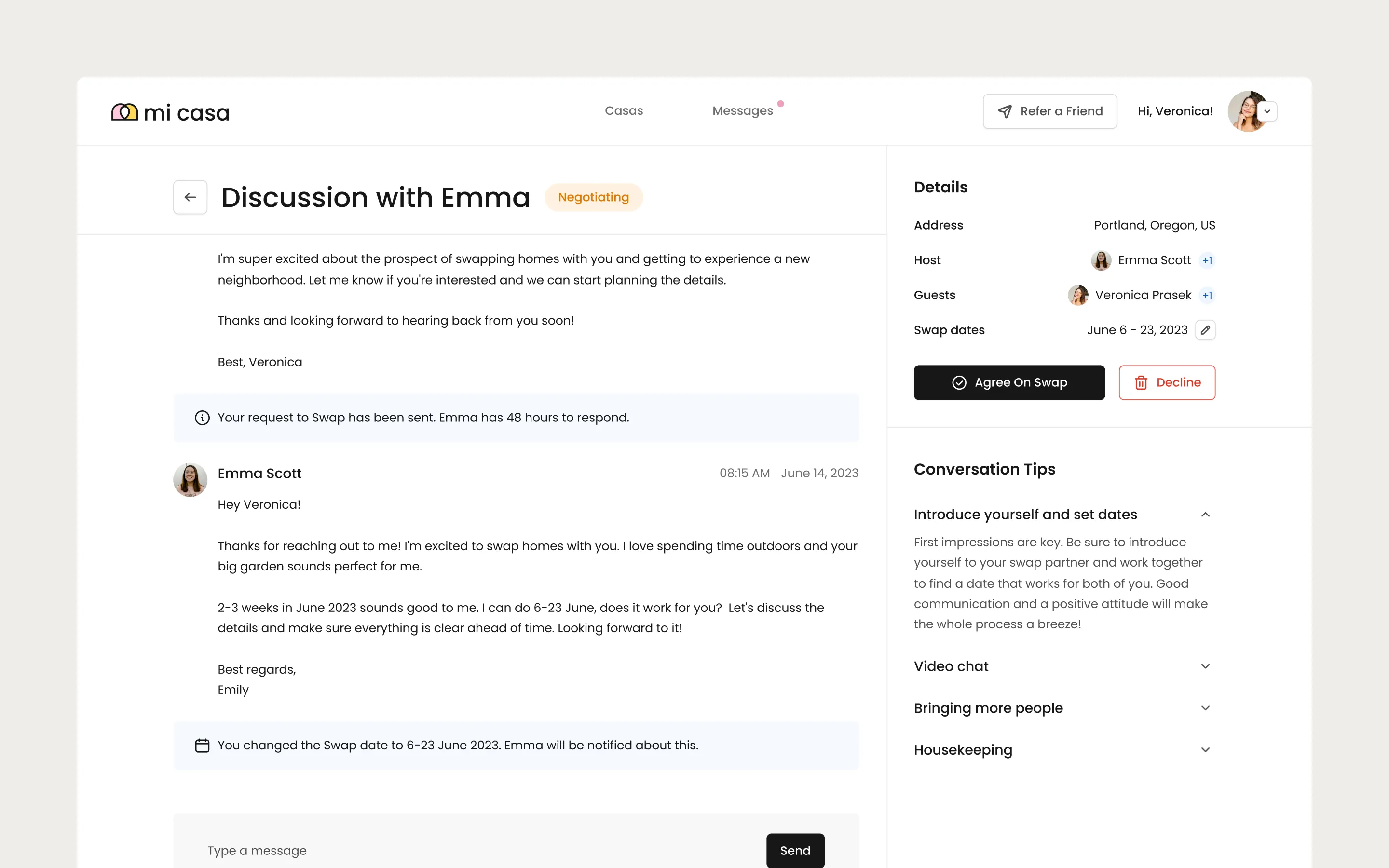Collapse Introduce yourself and set dates tip
The height and width of the screenshot is (868, 1389).
pyautogui.click(x=1205, y=515)
